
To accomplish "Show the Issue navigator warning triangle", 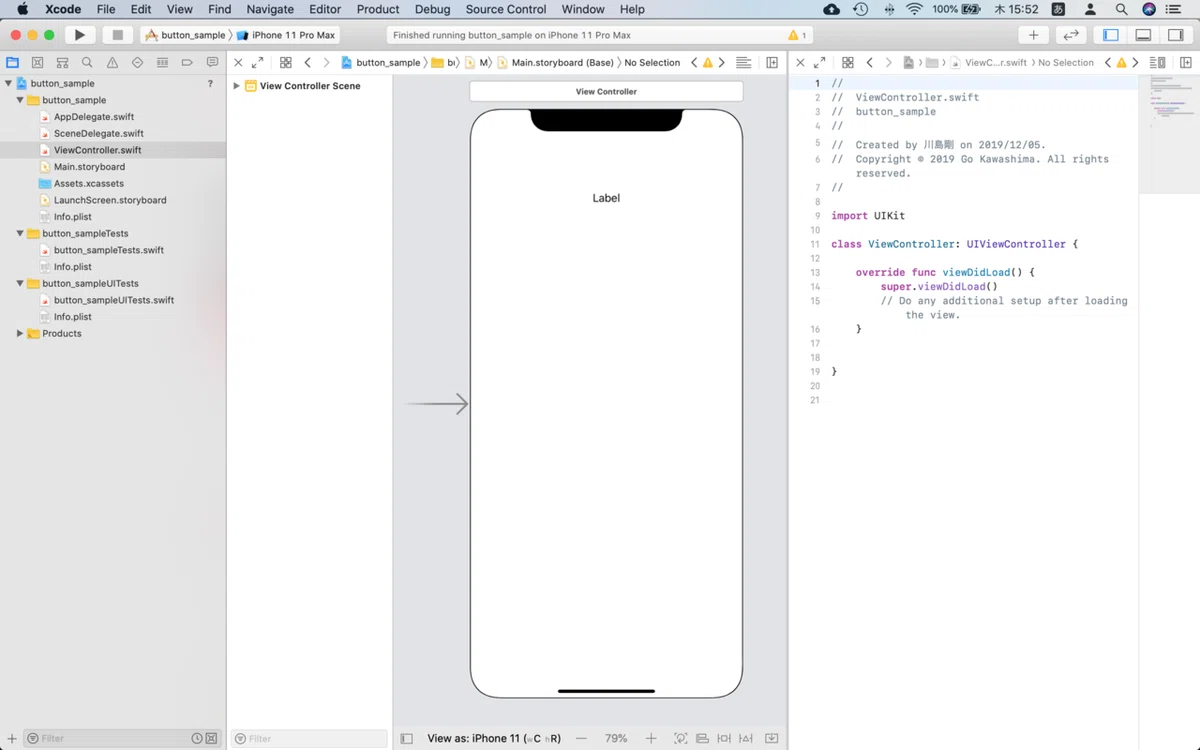I will tap(112, 62).
